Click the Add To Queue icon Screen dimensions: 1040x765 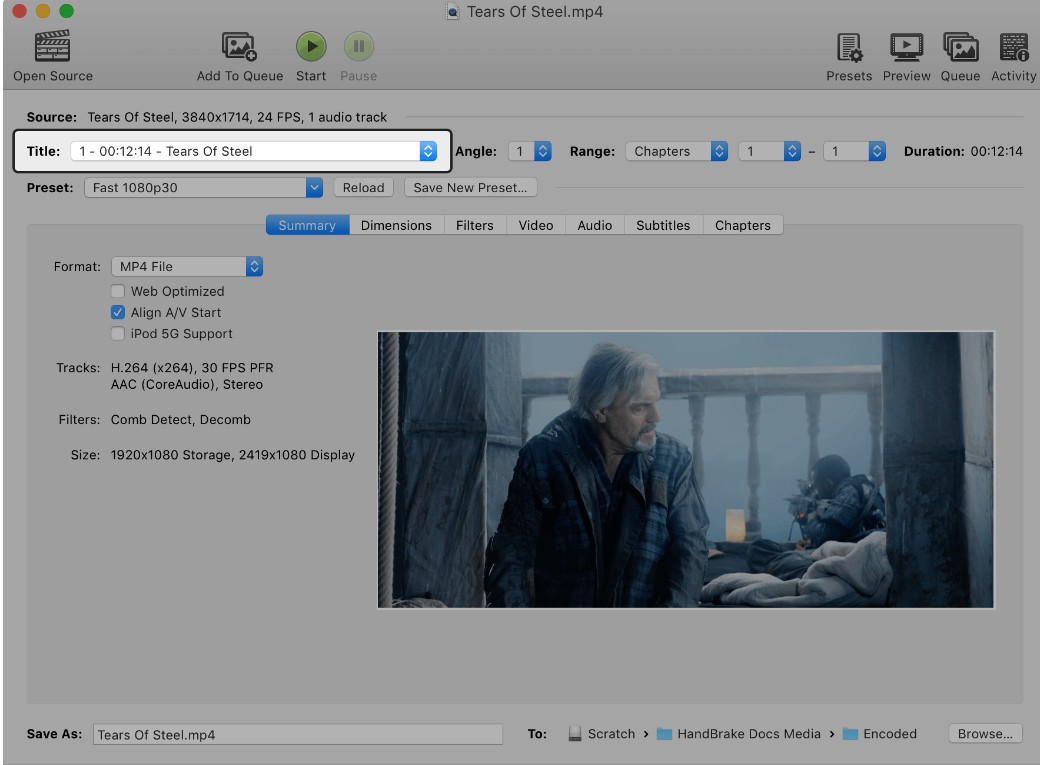(x=239, y=46)
